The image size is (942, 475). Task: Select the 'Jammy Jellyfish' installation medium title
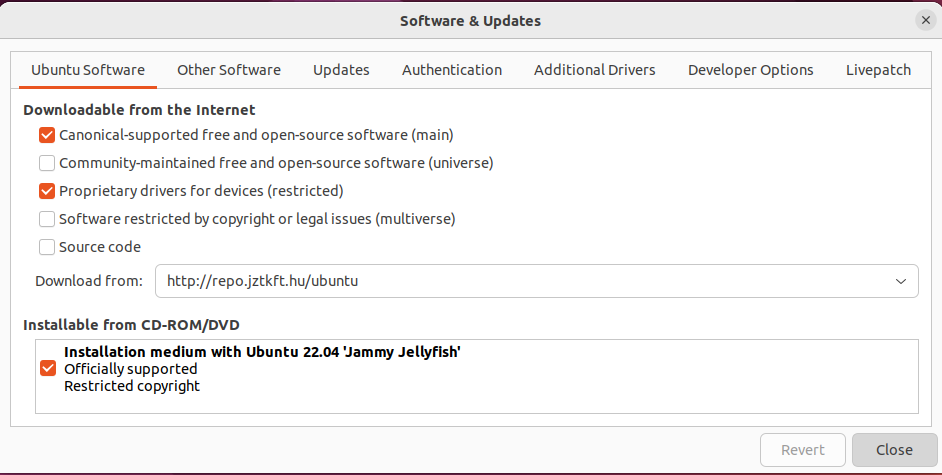pyautogui.click(x=262, y=352)
